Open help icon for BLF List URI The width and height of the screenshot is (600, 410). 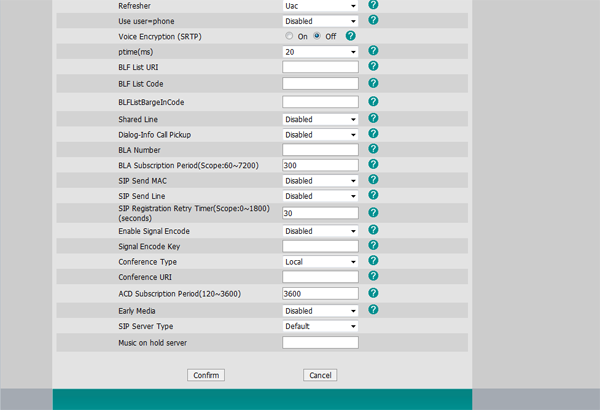373,66
